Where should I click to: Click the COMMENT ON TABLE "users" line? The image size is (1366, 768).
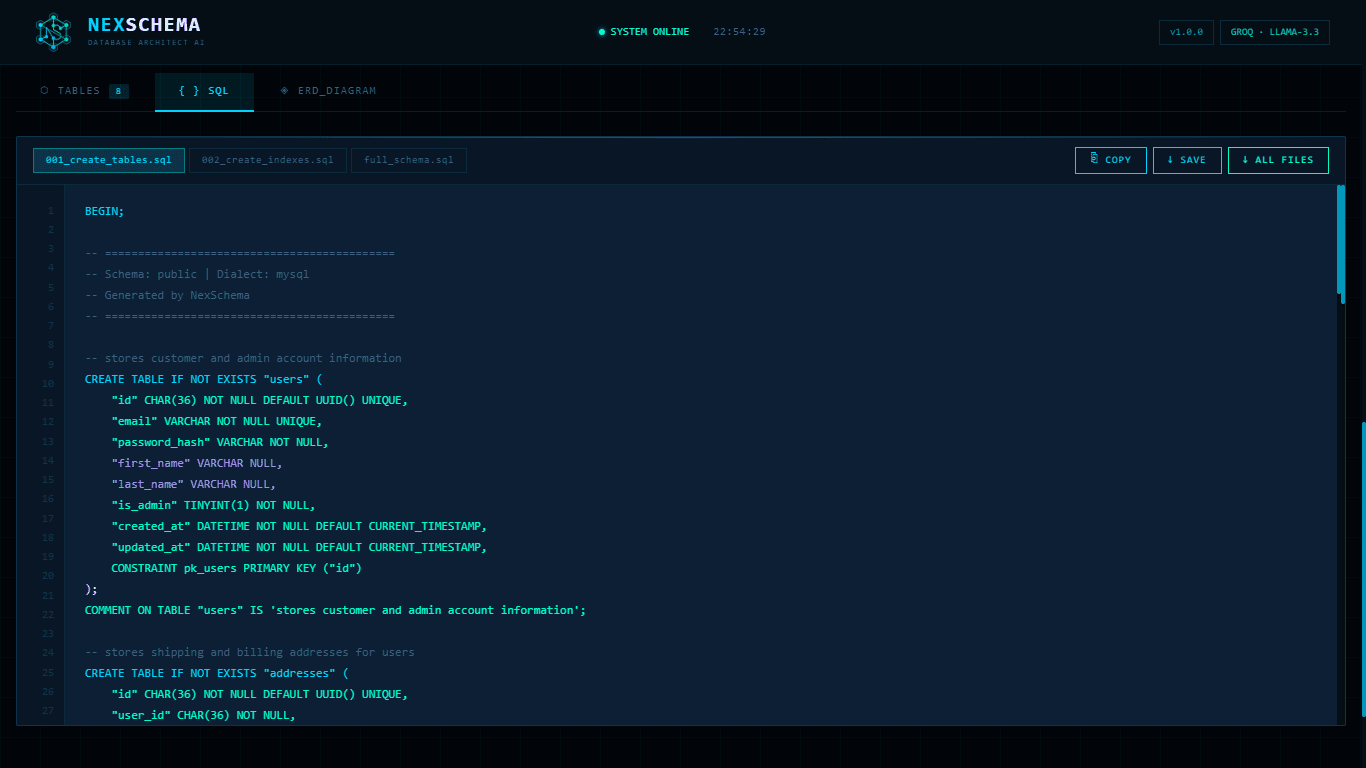point(335,610)
